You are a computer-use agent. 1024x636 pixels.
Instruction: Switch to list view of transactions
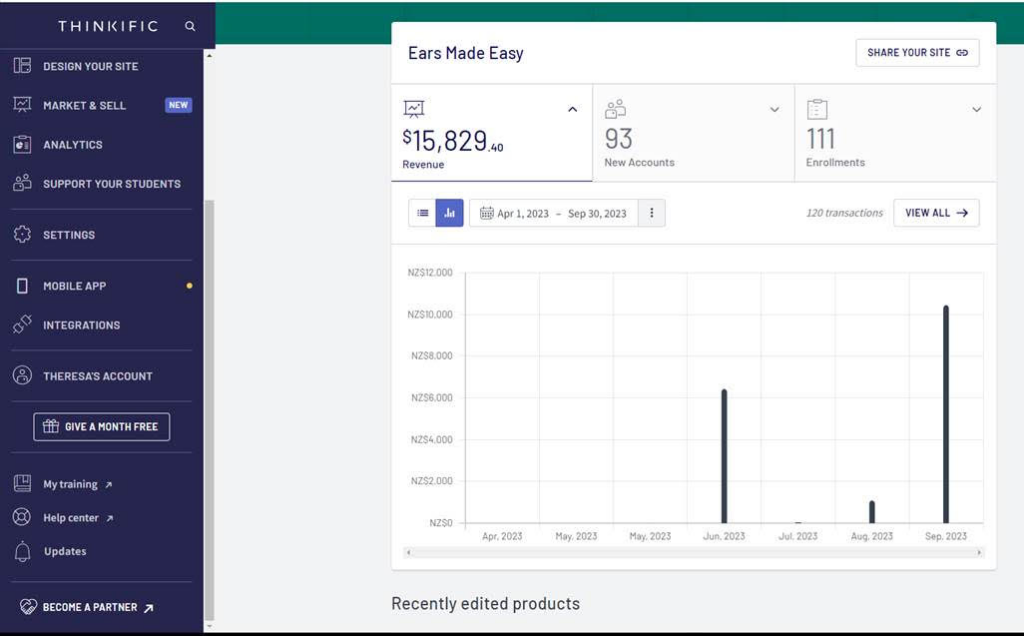423,213
